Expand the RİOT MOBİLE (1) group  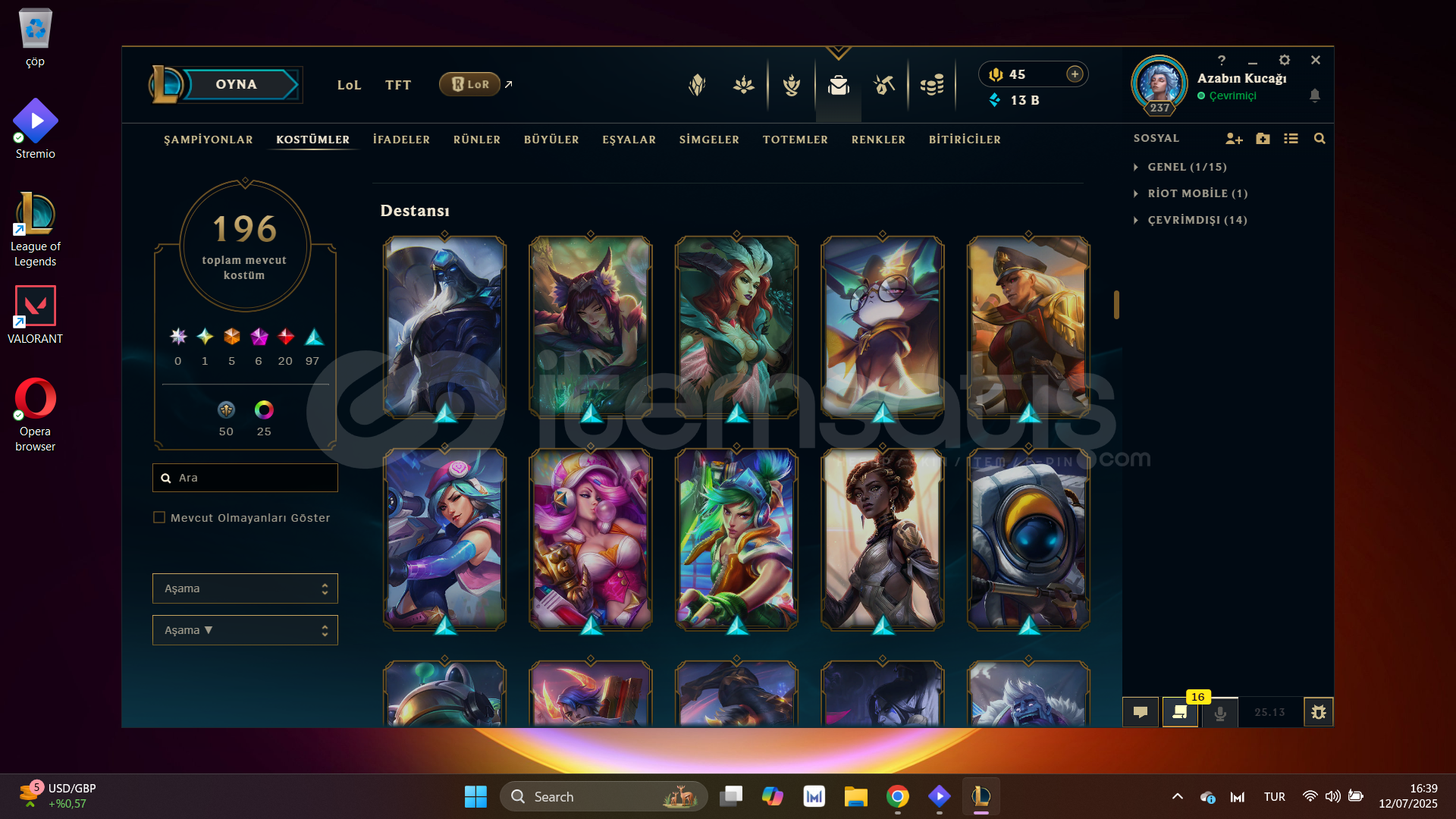click(x=1190, y=193)
